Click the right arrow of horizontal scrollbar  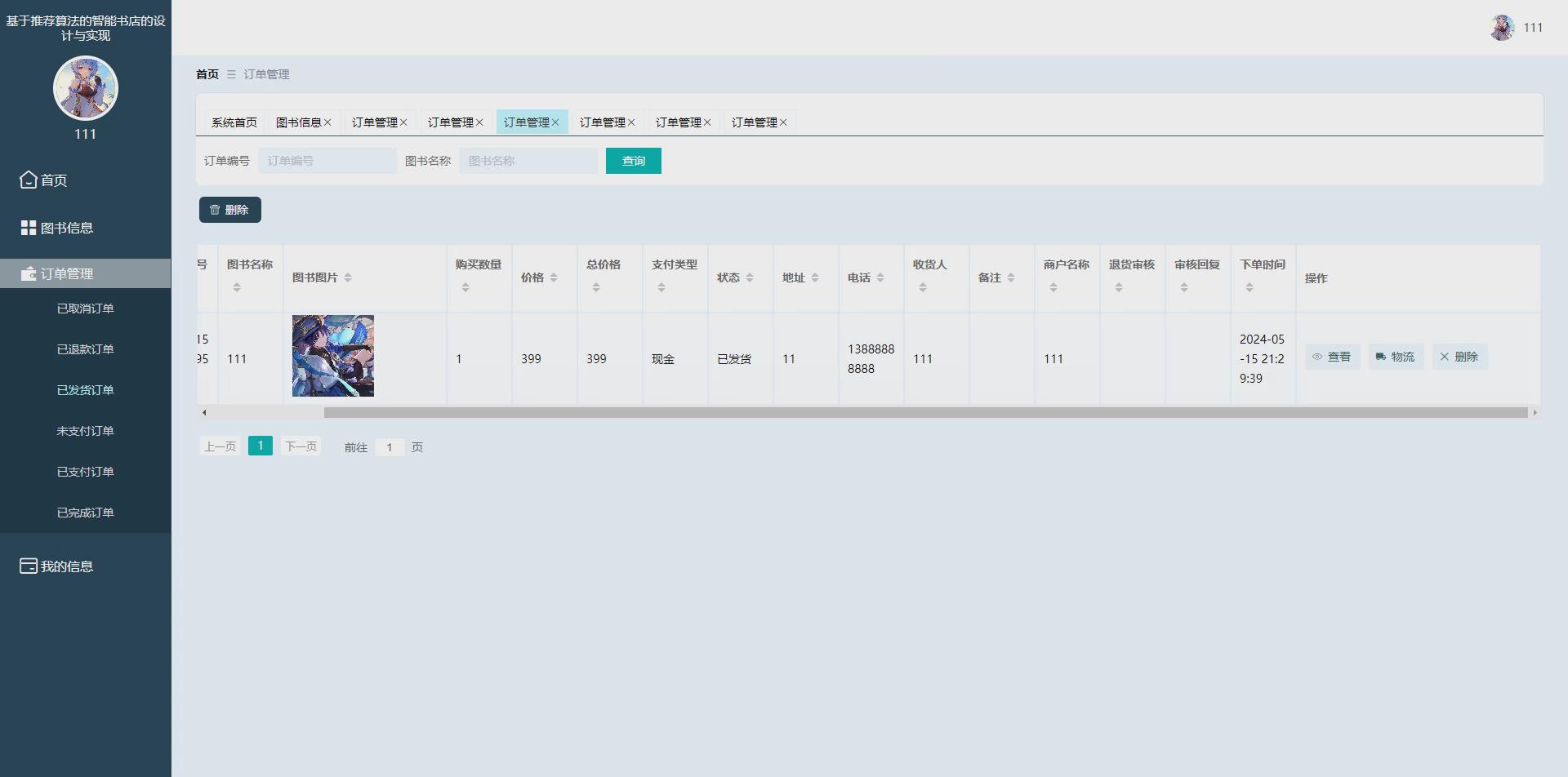1535,413
